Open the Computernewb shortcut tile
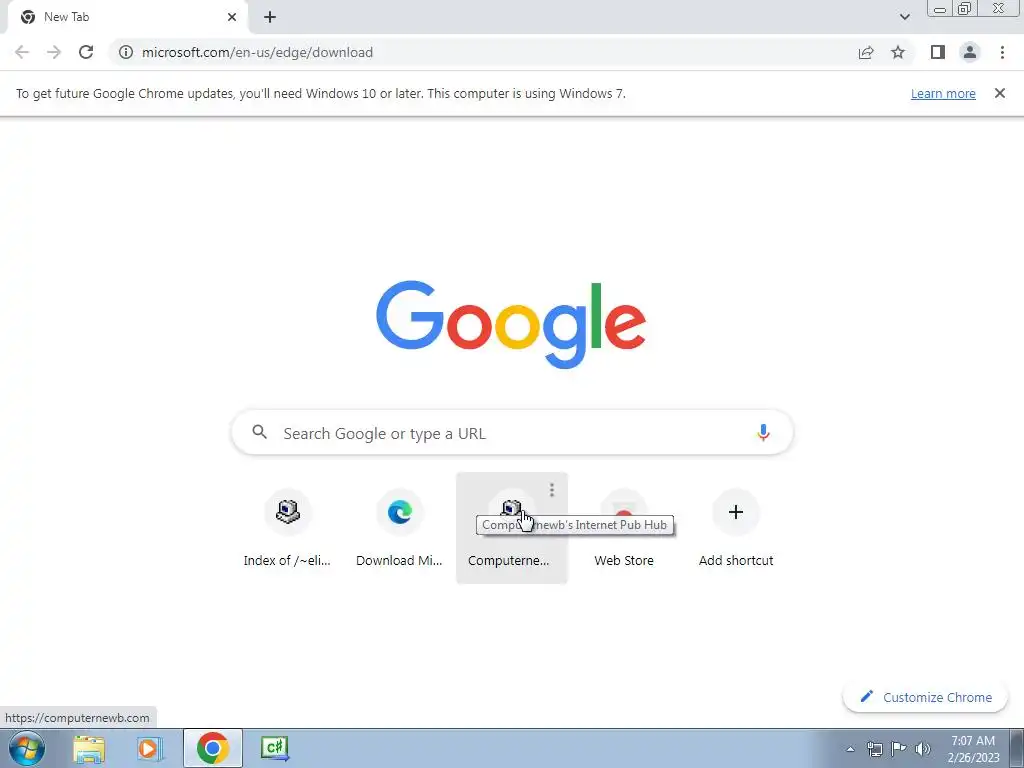1024x768 pixels. pos(512,528)
